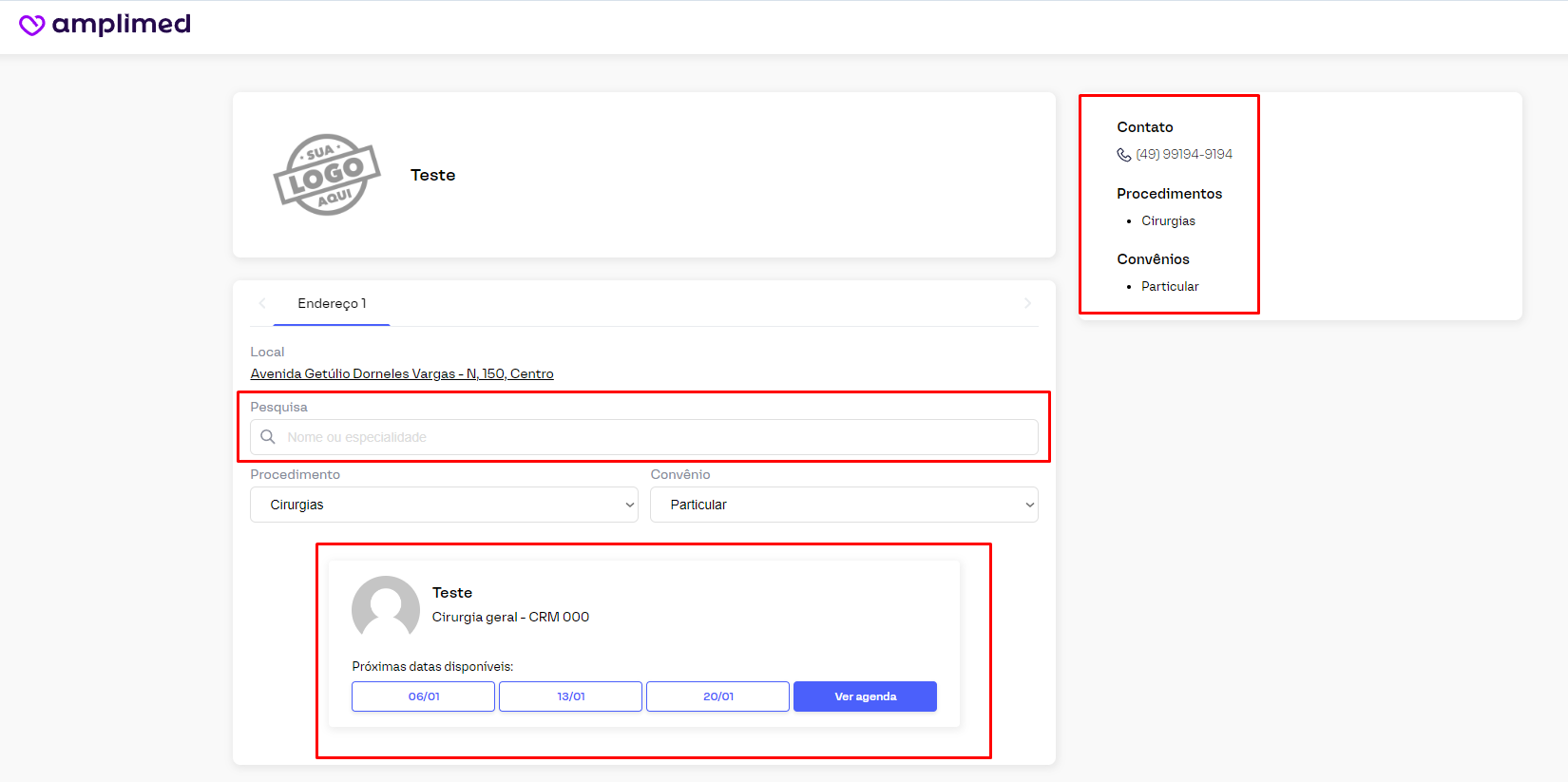Focus the 'Nome ou especialidade' search field
The image size is (1568, 782).
pos(656,437)
